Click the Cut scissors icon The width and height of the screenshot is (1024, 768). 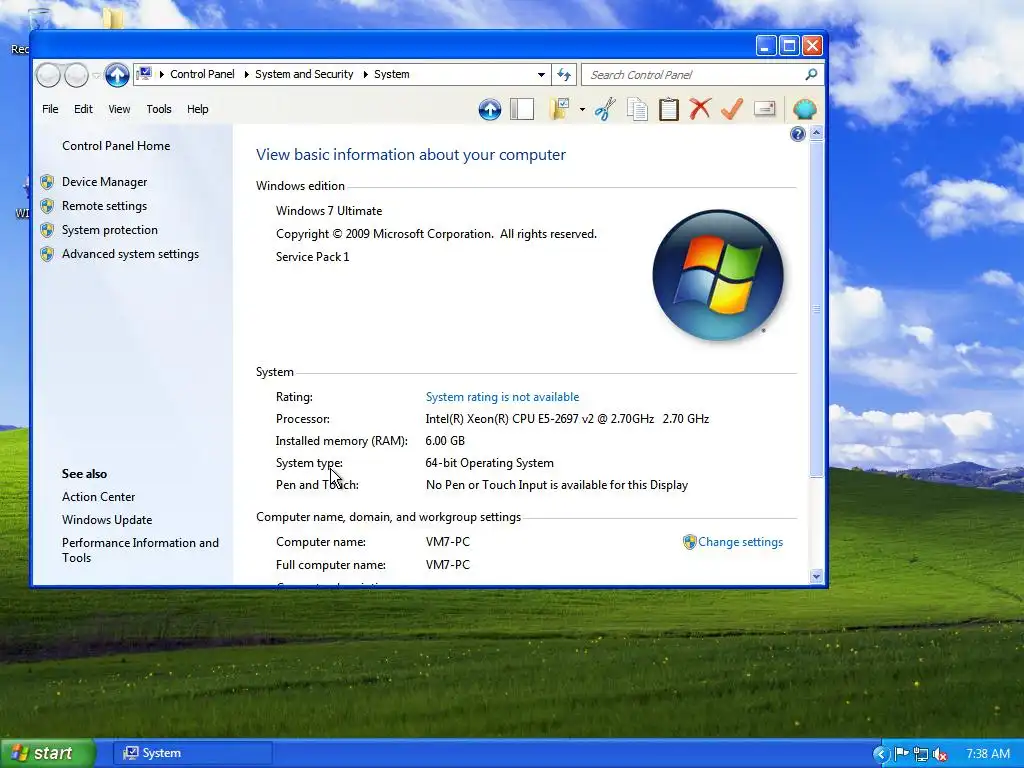605,109
